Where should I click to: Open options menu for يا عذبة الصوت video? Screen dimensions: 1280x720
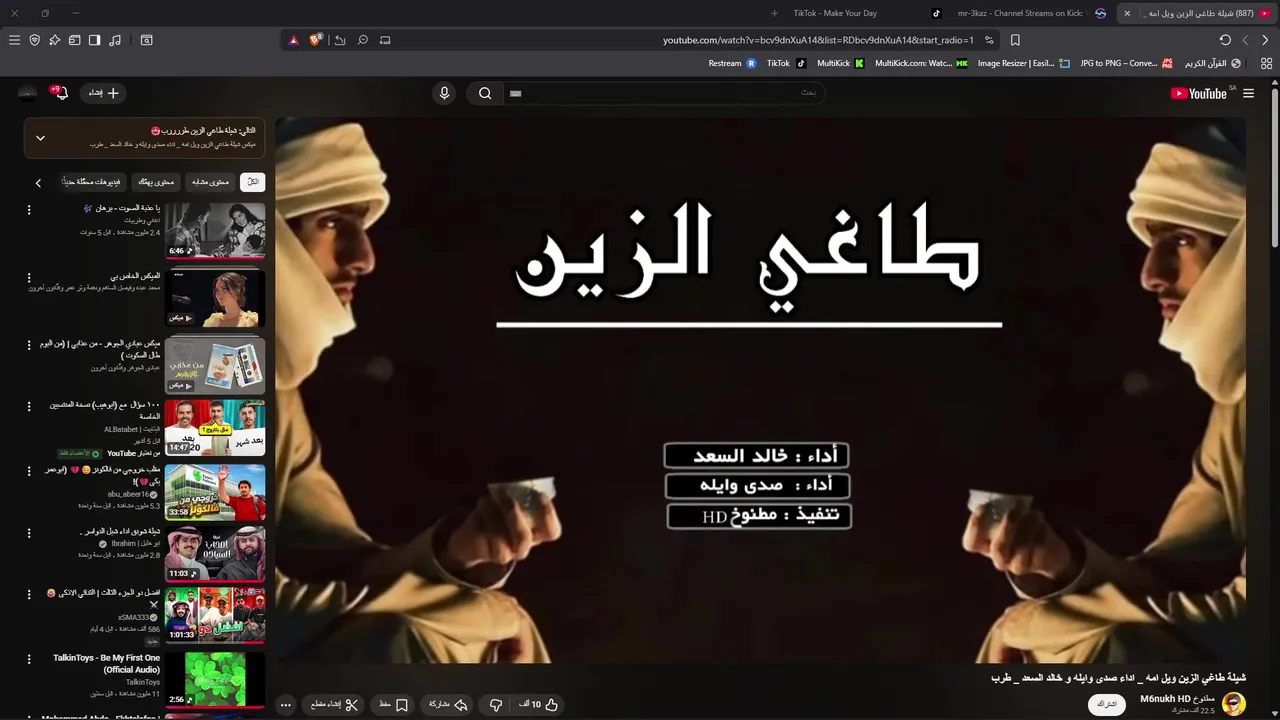[x=29, y=210]
